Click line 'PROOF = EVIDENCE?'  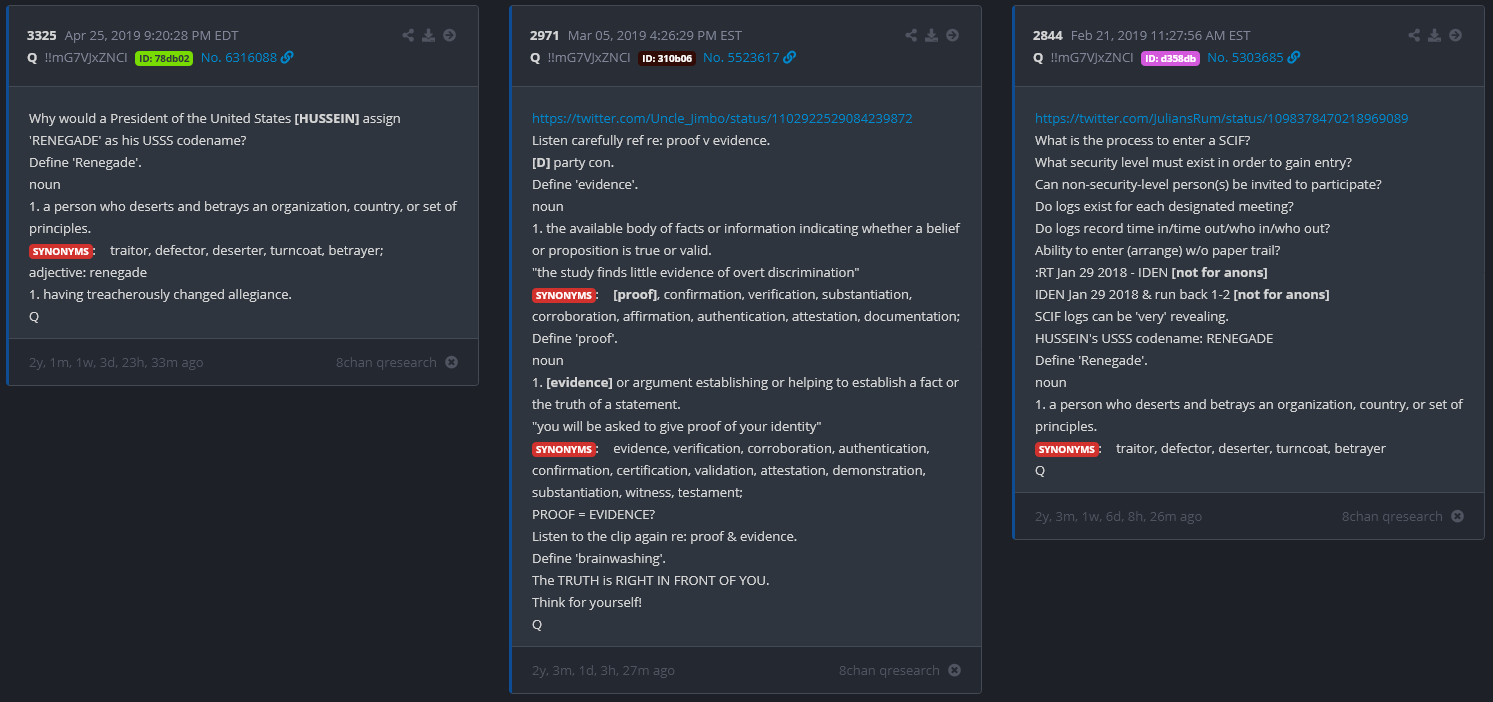(593, 515)
